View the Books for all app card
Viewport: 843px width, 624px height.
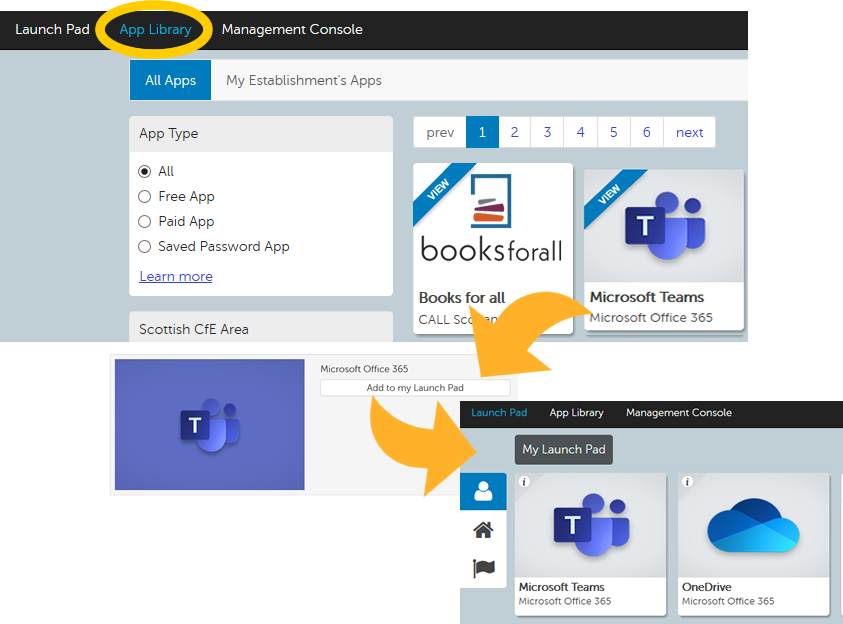click(492, 248)
